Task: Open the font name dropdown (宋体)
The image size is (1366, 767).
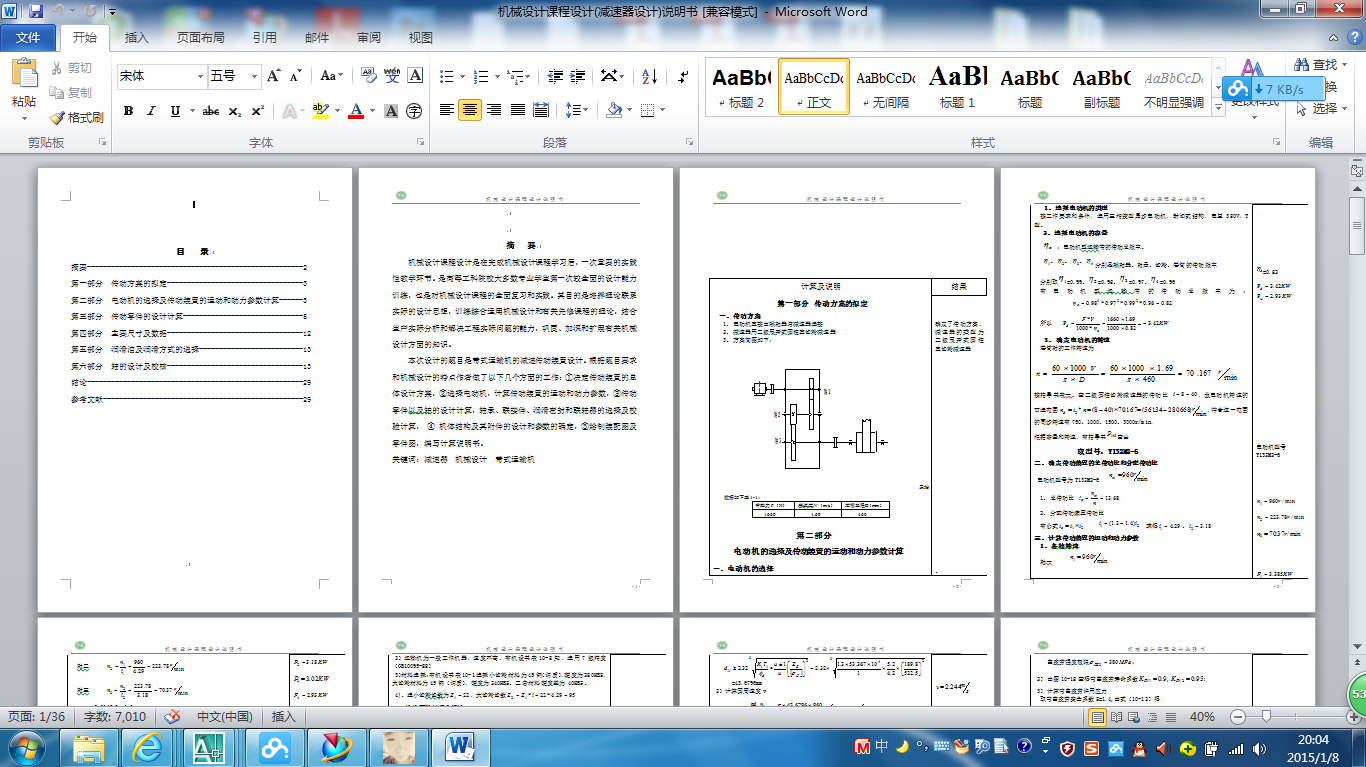Action: click(198, 76)
